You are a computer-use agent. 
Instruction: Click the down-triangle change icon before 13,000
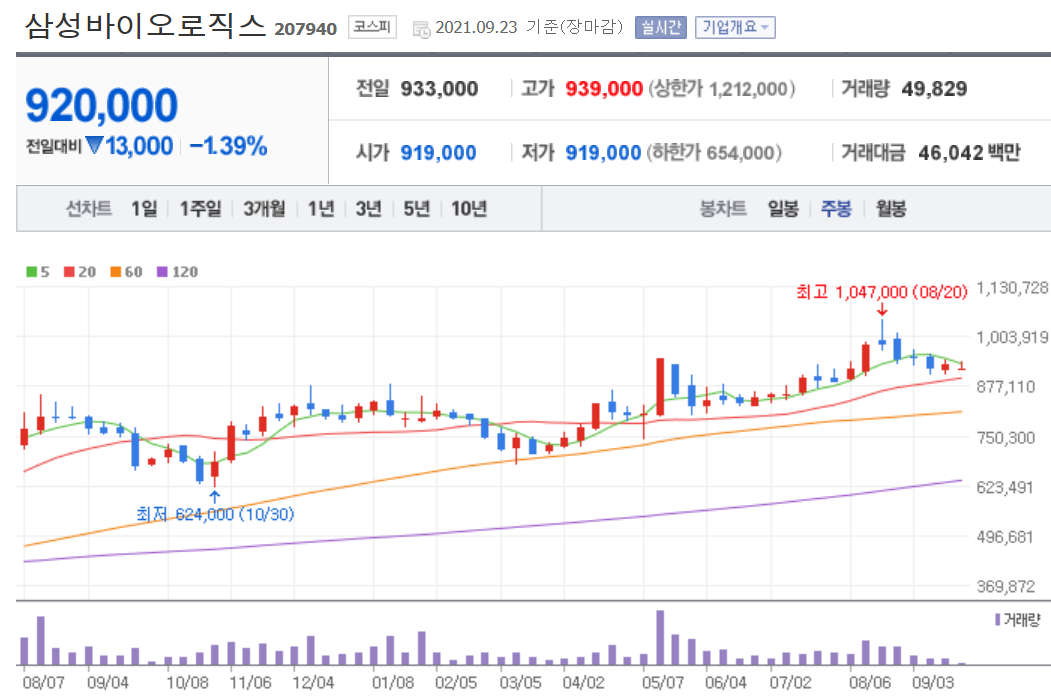tap(95, 145)
